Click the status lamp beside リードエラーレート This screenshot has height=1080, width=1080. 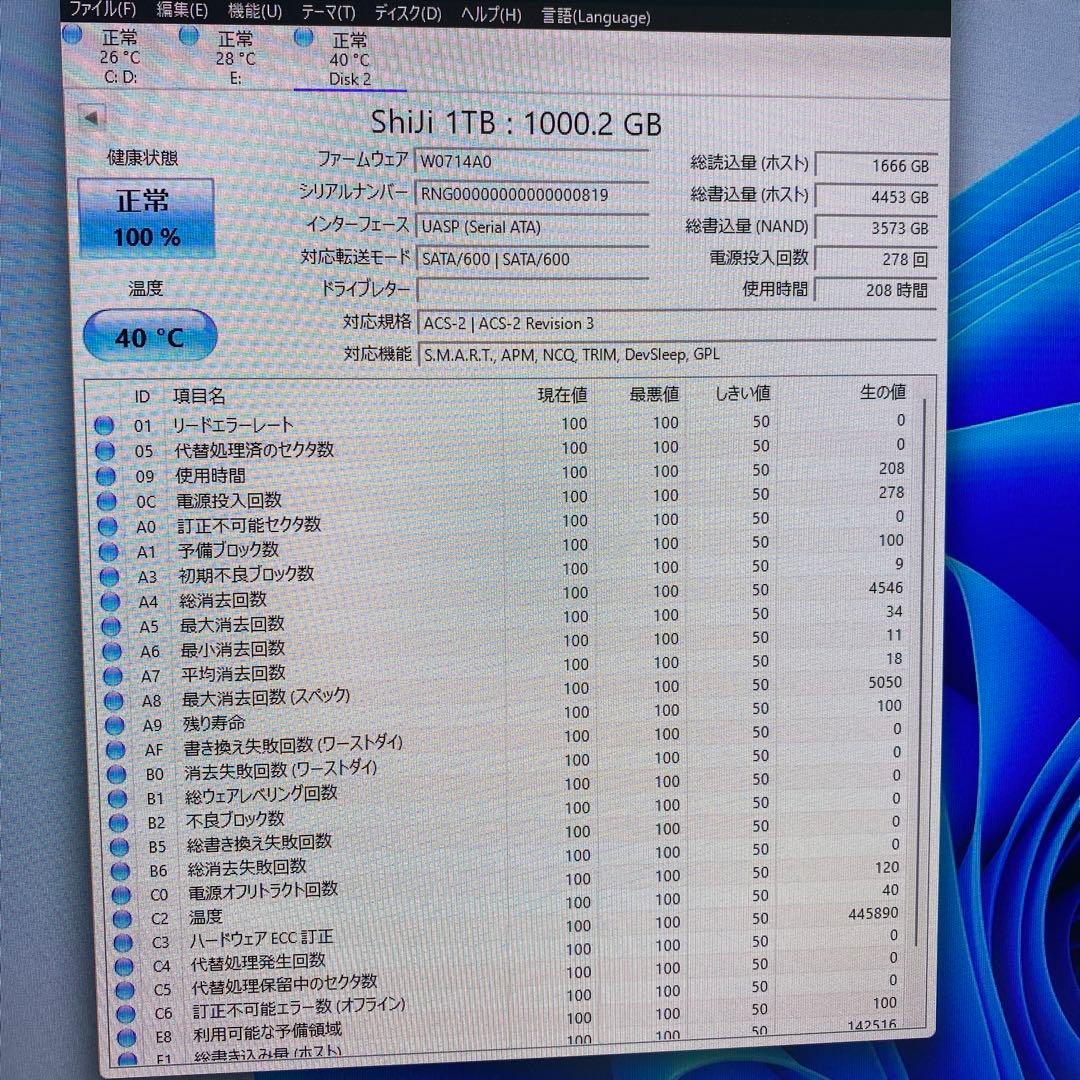103,424
